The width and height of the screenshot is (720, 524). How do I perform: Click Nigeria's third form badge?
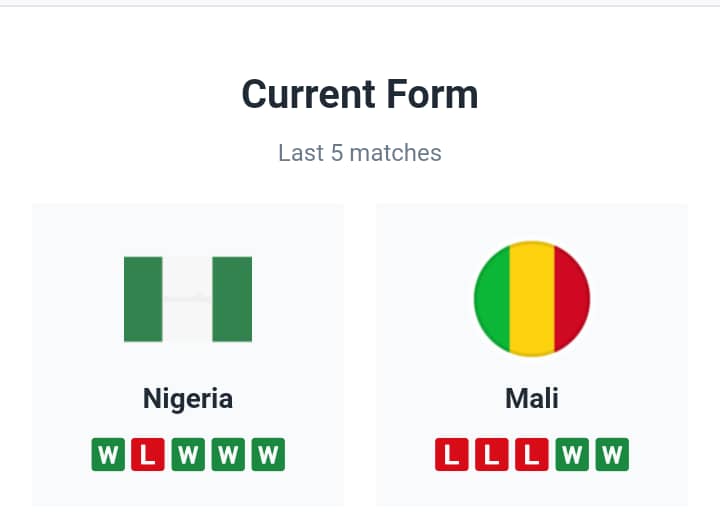188,455
